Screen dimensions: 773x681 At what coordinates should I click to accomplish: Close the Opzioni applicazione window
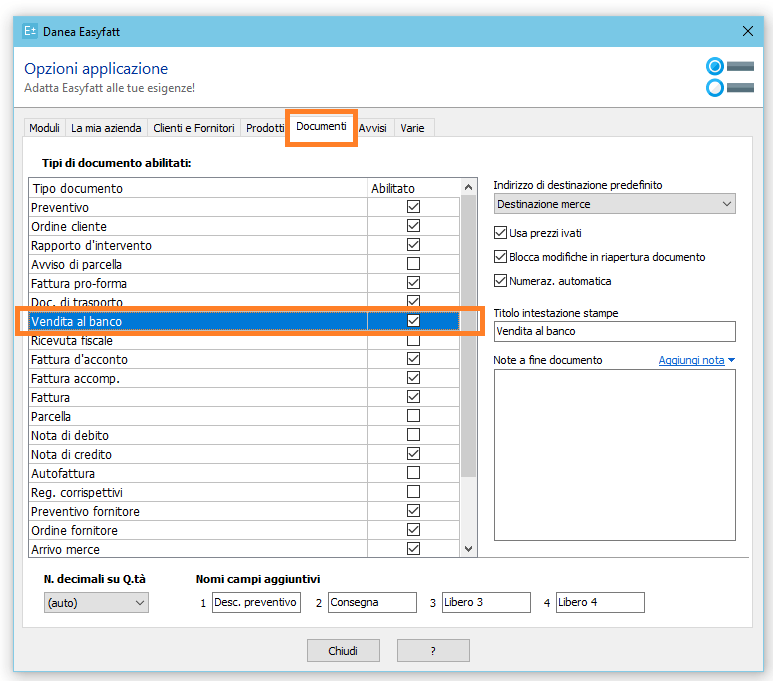[747, 31]
